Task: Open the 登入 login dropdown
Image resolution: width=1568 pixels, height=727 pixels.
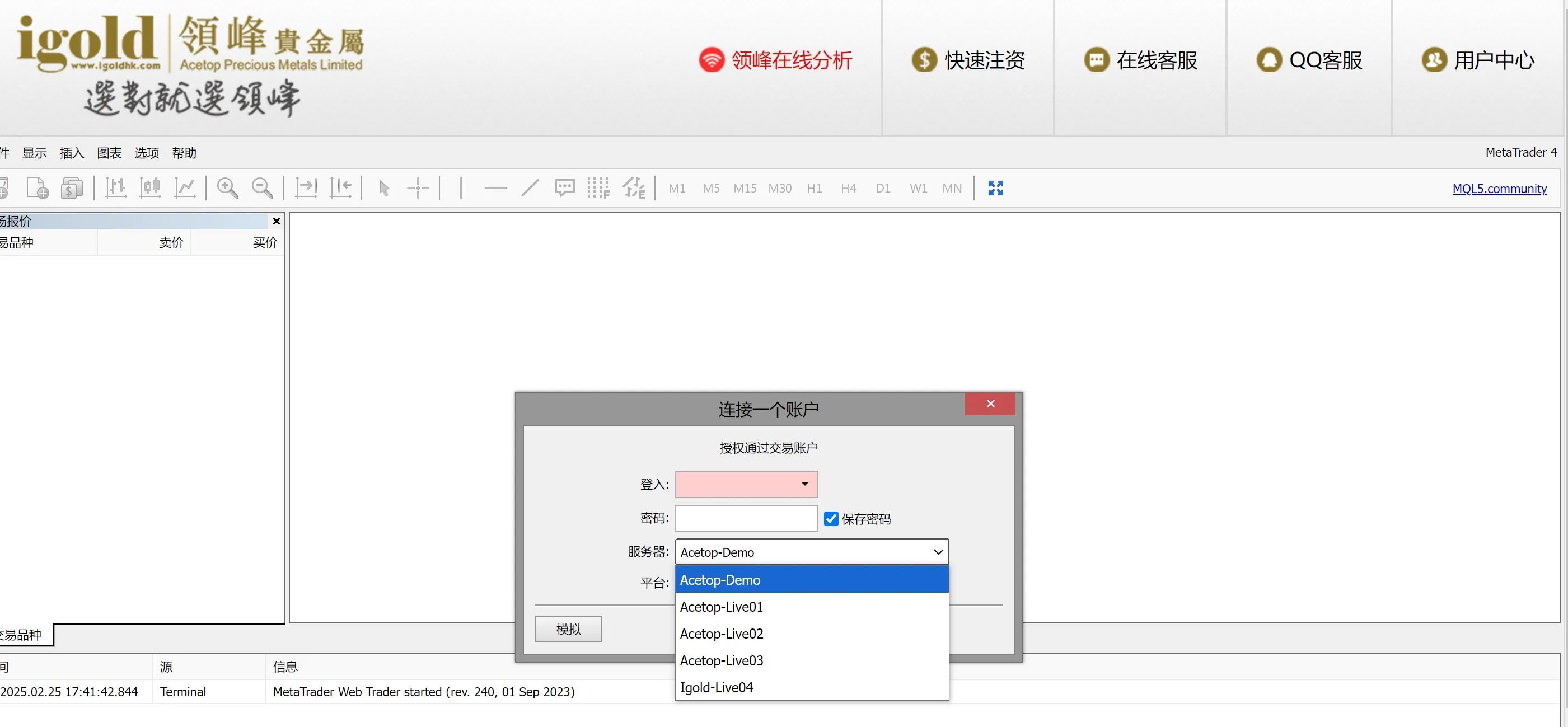Action: [x=804, y=484]
